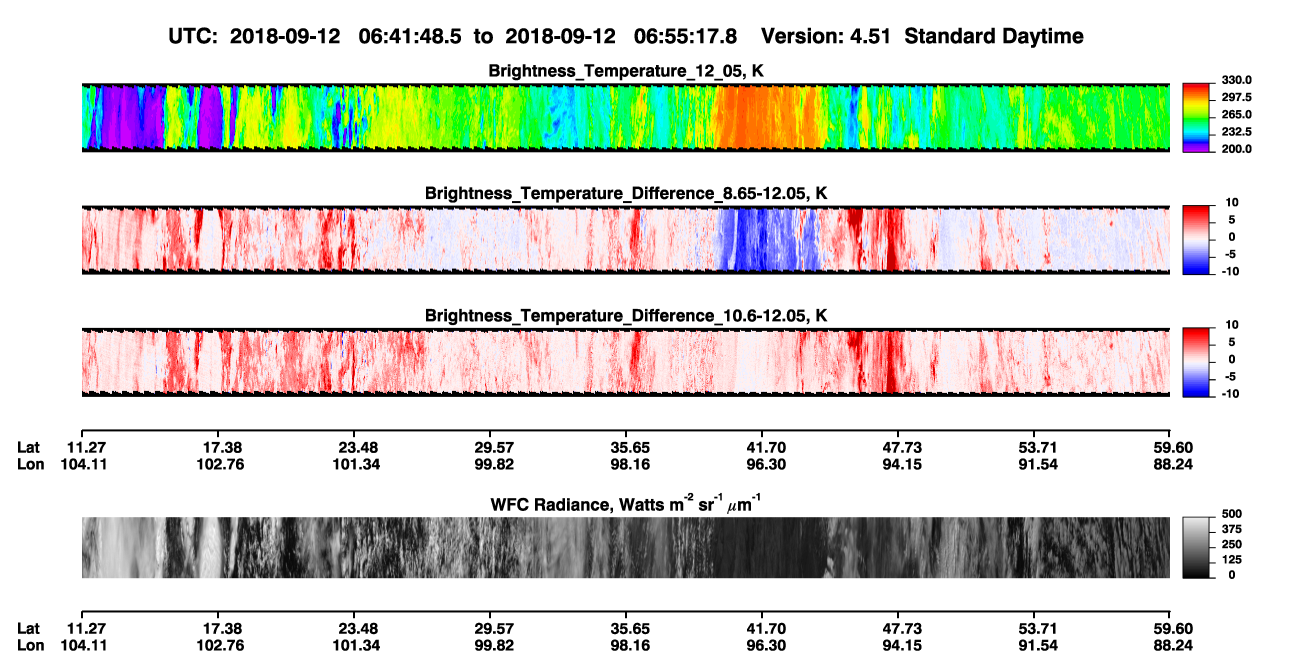Click longitude '88.24' on the bottom axis
Viewport: 1300px width, 667px height.
1172,646
